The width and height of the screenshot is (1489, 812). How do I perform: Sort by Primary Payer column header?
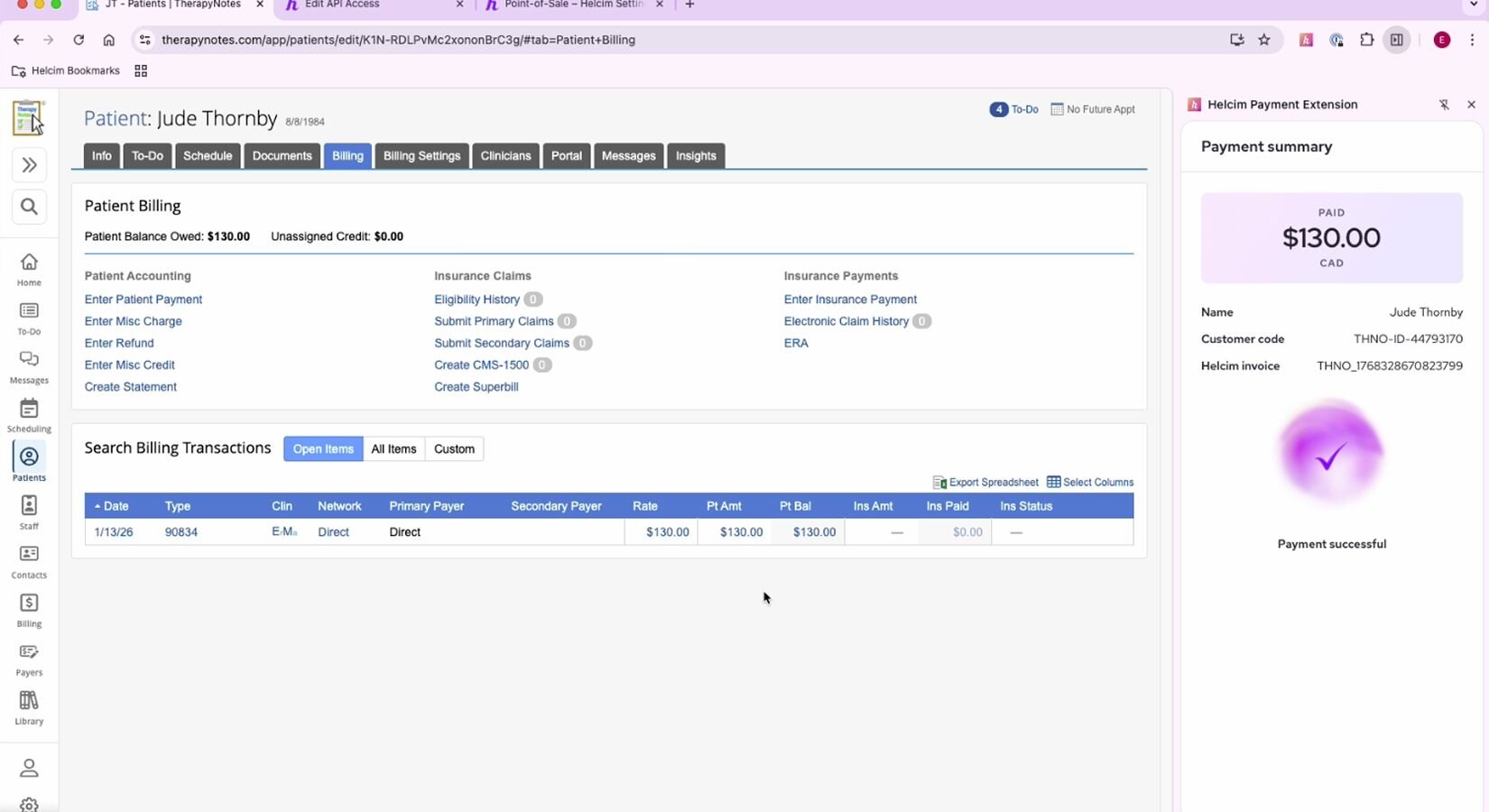(427, 506)
